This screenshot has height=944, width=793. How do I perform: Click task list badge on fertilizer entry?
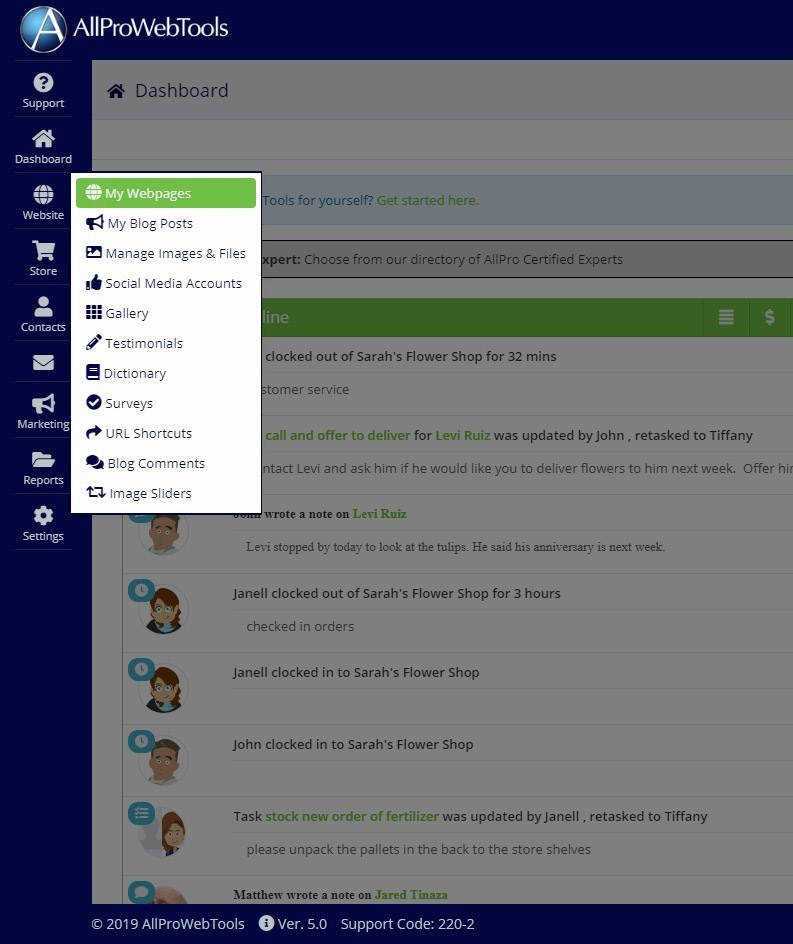(x=141, y=814)
